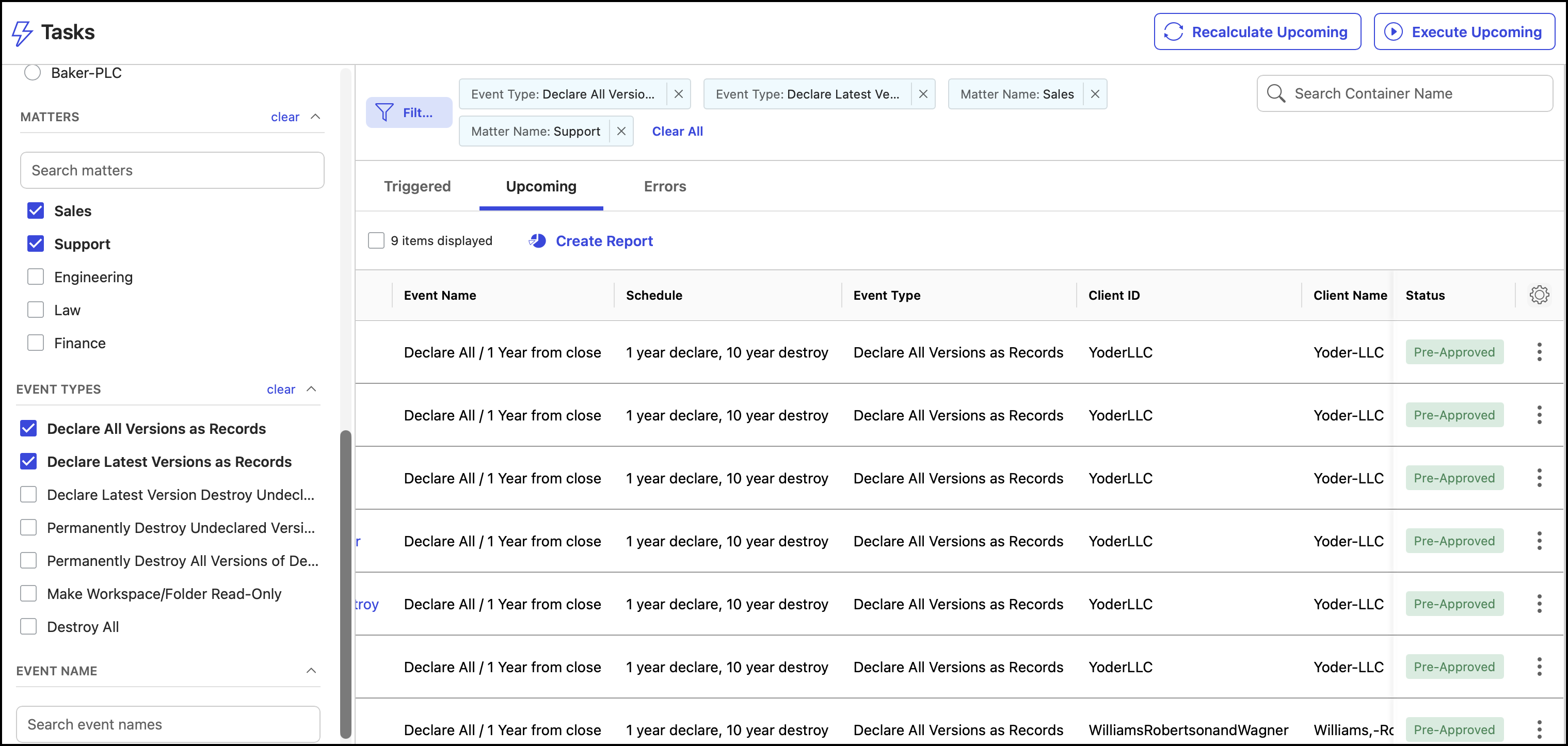1568x746 pixels.
Task: Open row actions menu for fourth YoderLLC row
Action: click(1539, 541)
